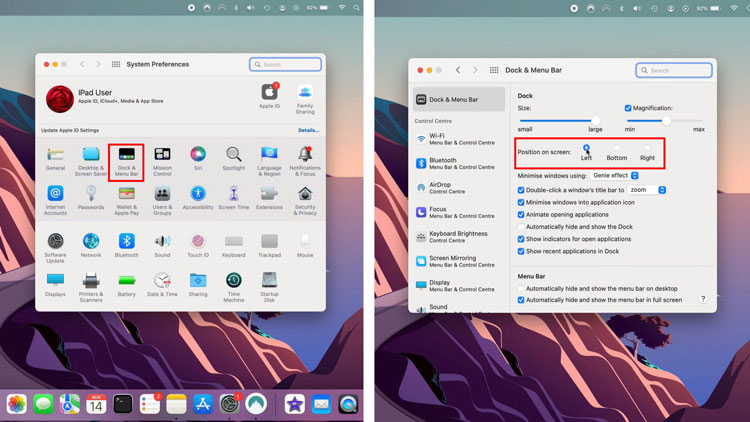Launch App Store from the Dock
The width and height of the screenshot is (750, 422).
pyautogui.click(x=203, y=404)
